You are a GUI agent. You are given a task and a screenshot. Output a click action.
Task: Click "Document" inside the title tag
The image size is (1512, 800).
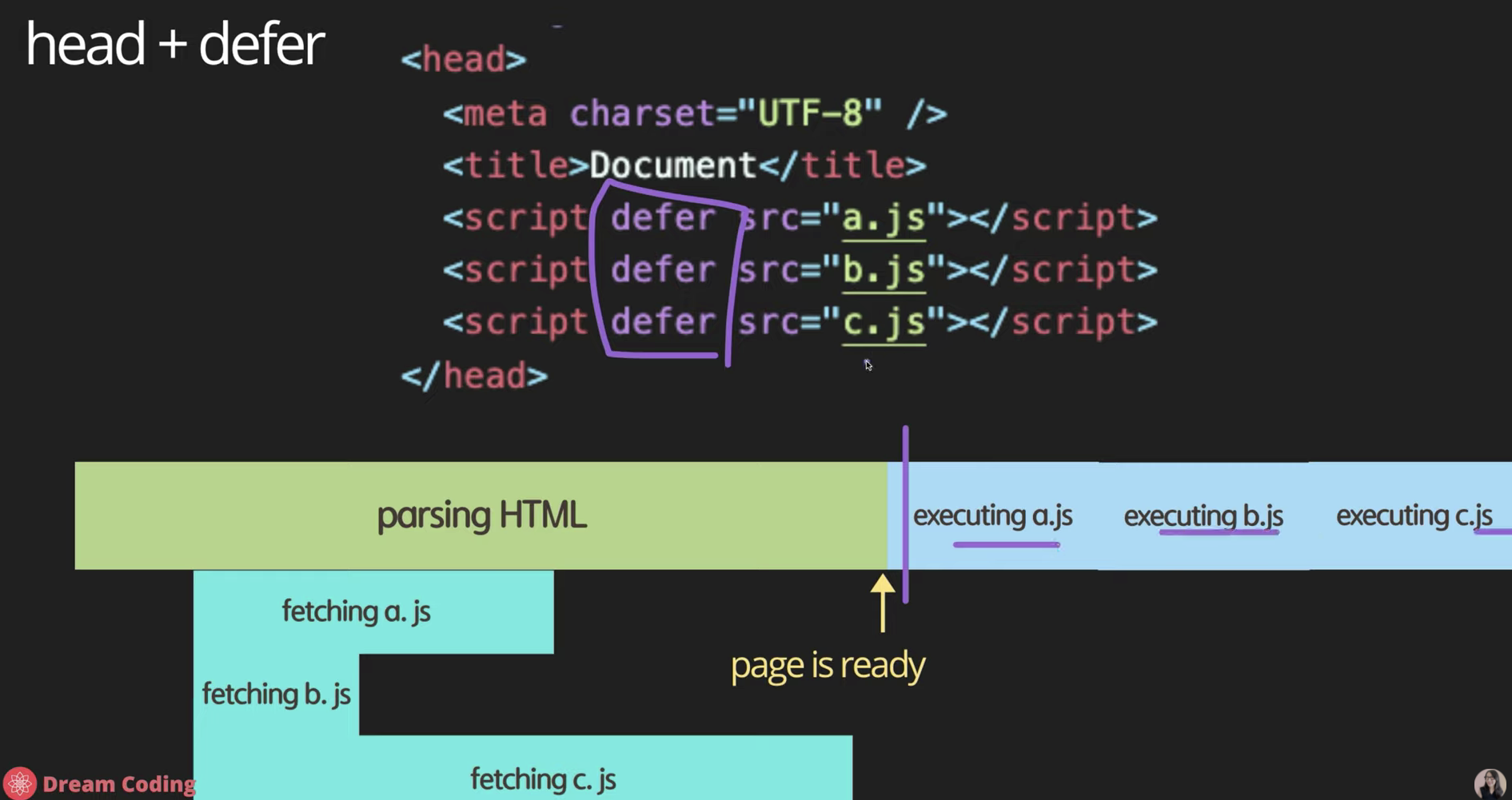point(672,165)
